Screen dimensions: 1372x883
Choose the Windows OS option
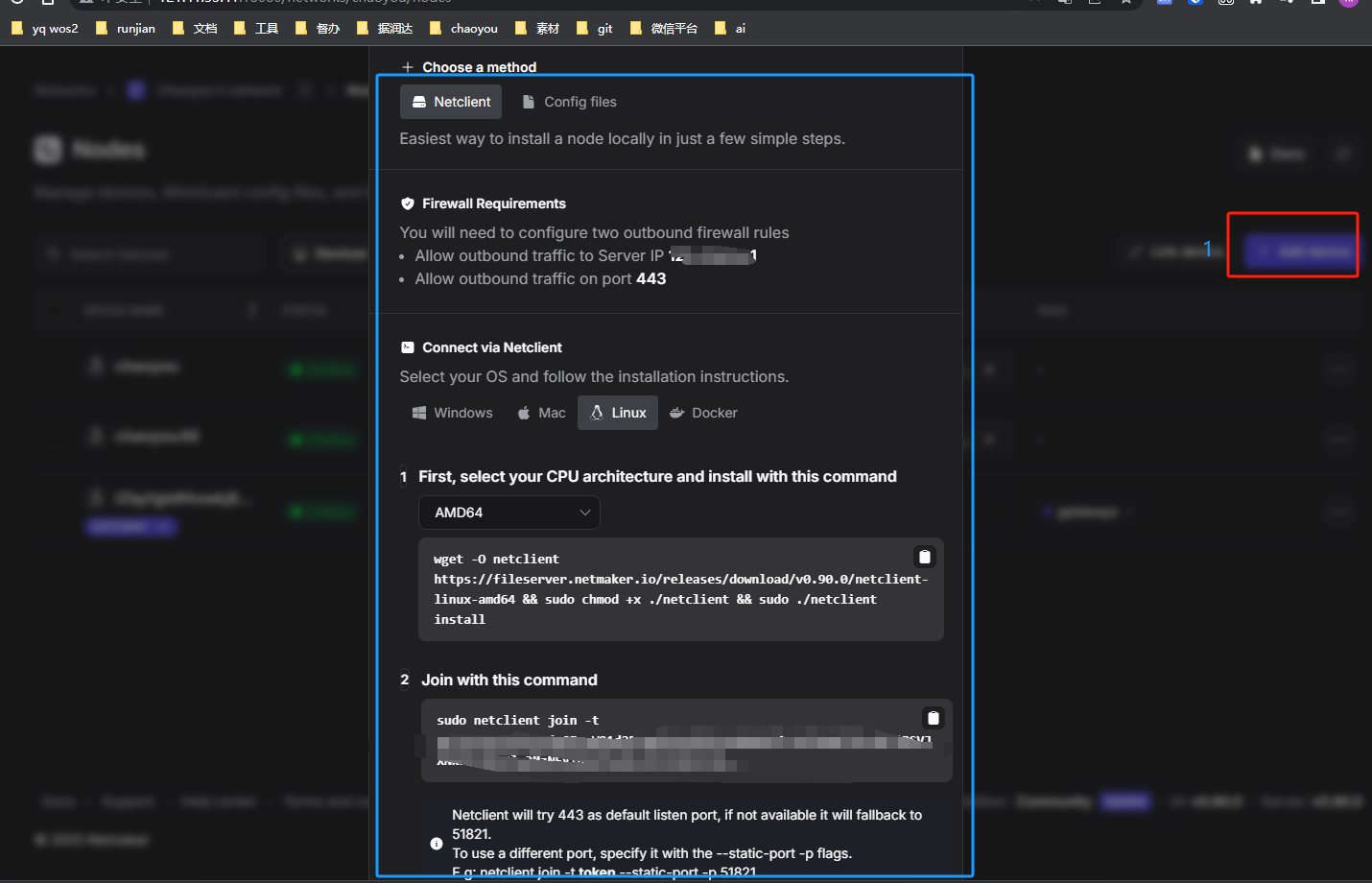point(452,413)
